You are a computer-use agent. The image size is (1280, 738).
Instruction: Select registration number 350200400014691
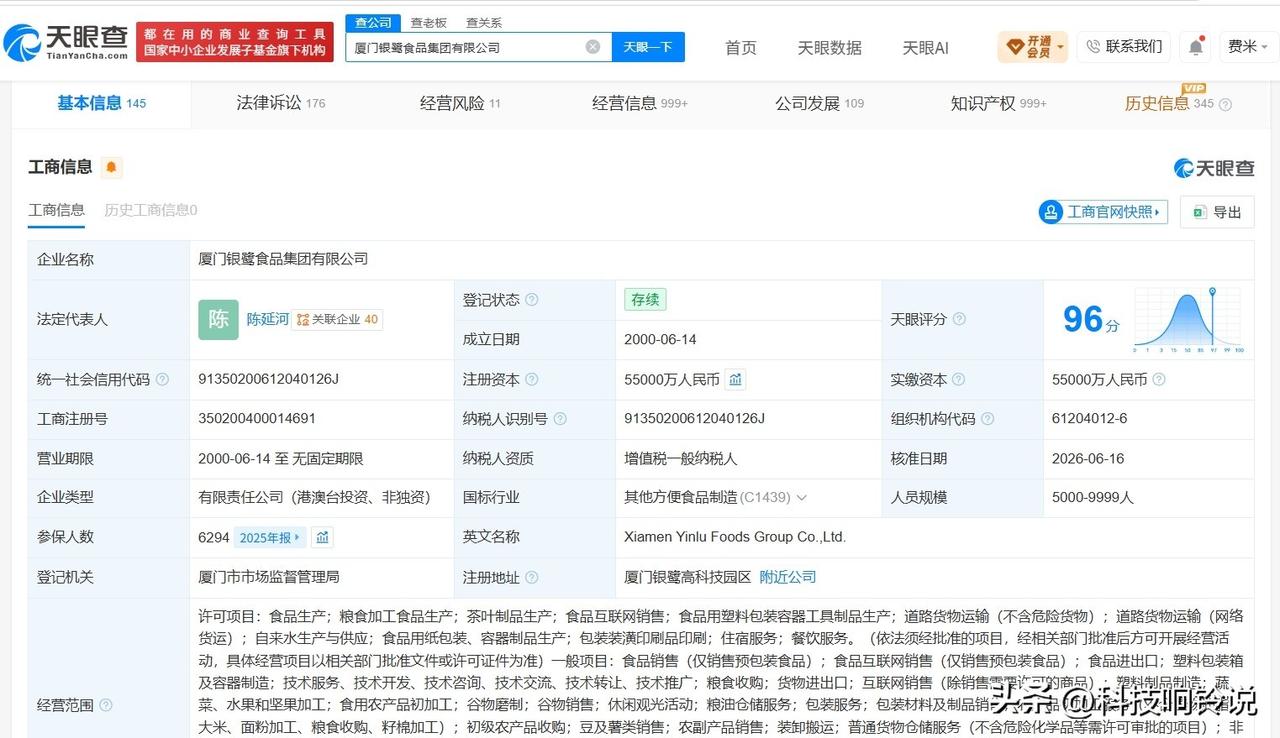tap(257, 419)
